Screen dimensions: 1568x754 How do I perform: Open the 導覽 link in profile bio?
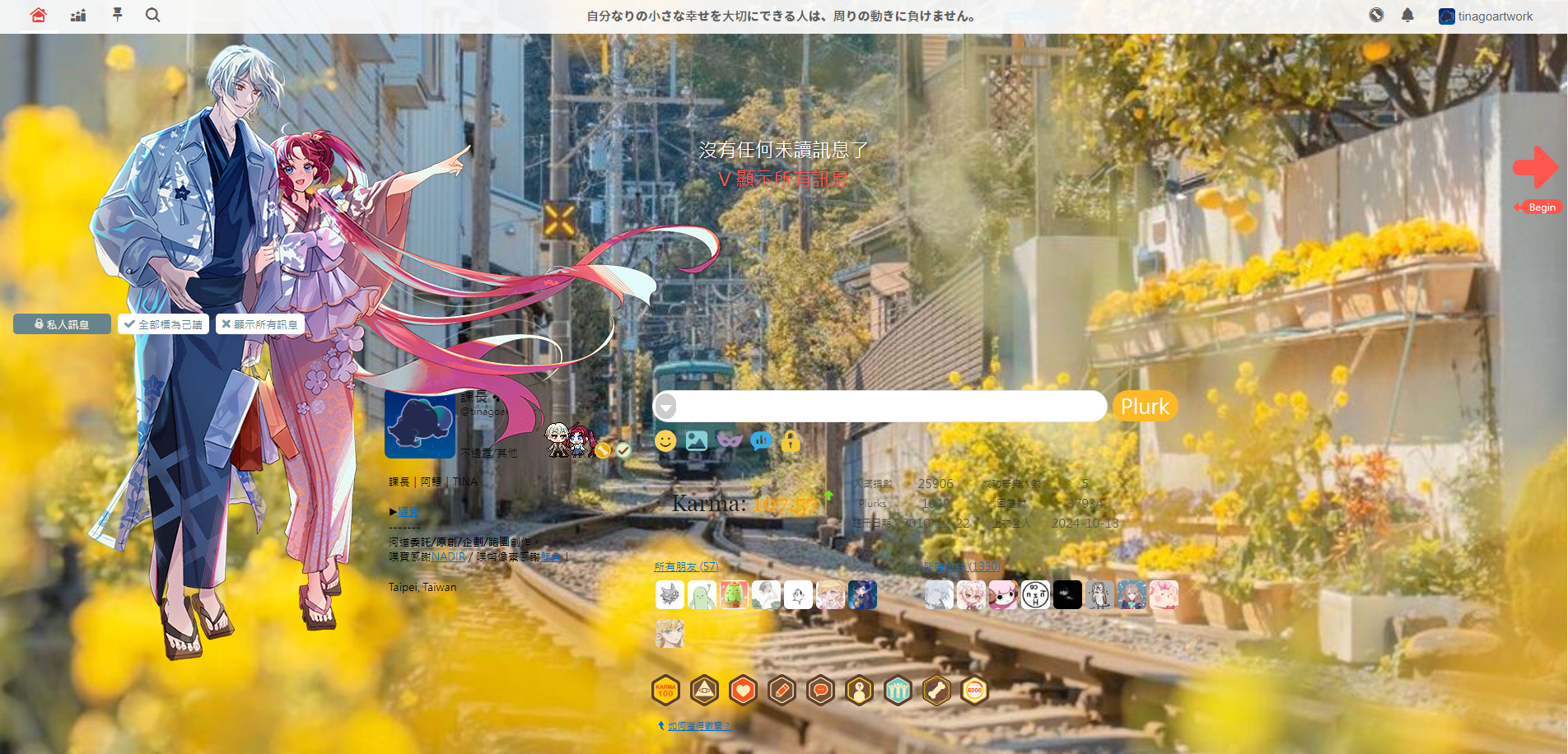point(408,511)
